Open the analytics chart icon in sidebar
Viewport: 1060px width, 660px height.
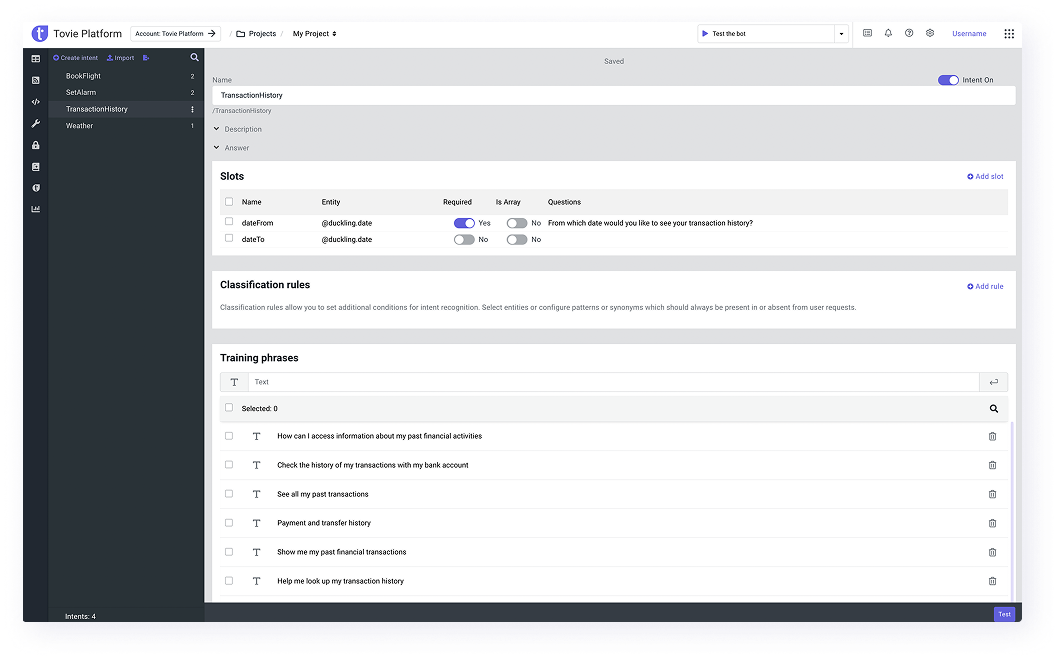pos(36,209)
